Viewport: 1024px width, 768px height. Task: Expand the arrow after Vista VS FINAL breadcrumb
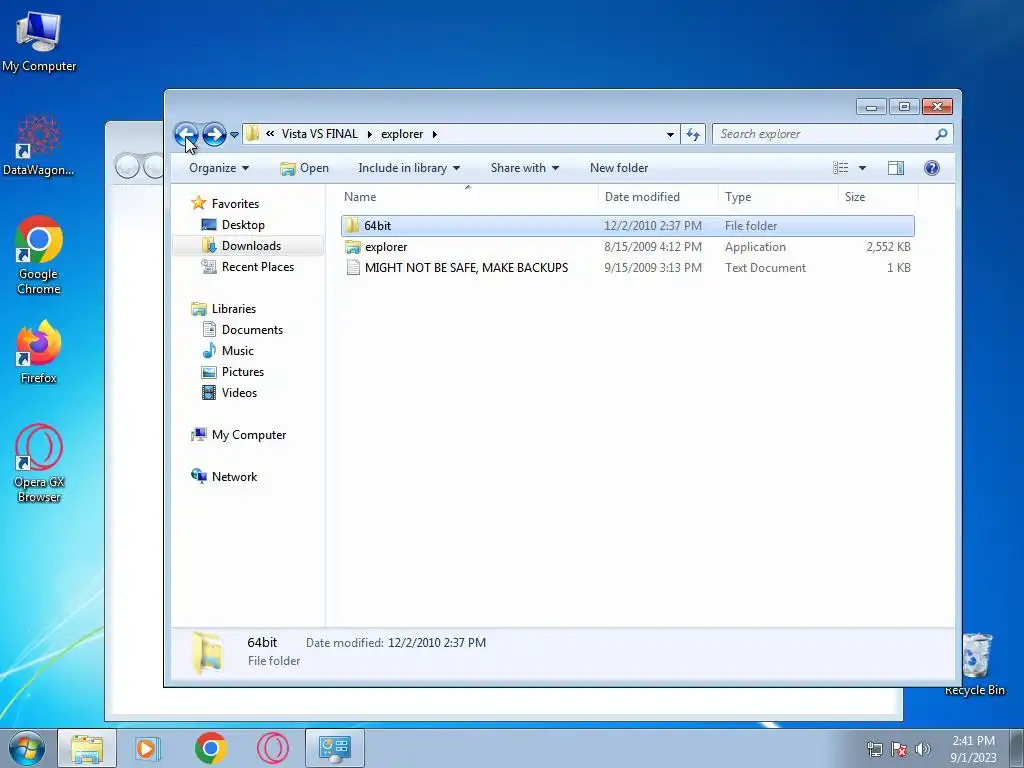point(370,134)
